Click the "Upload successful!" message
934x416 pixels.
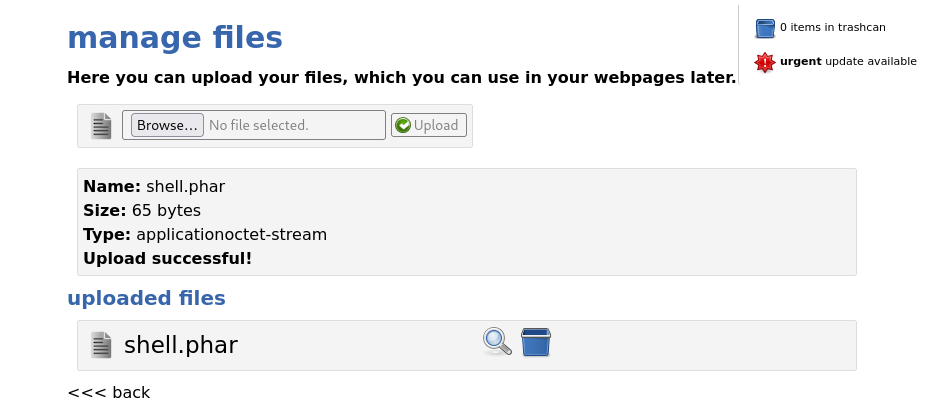[x=167, y=259]
